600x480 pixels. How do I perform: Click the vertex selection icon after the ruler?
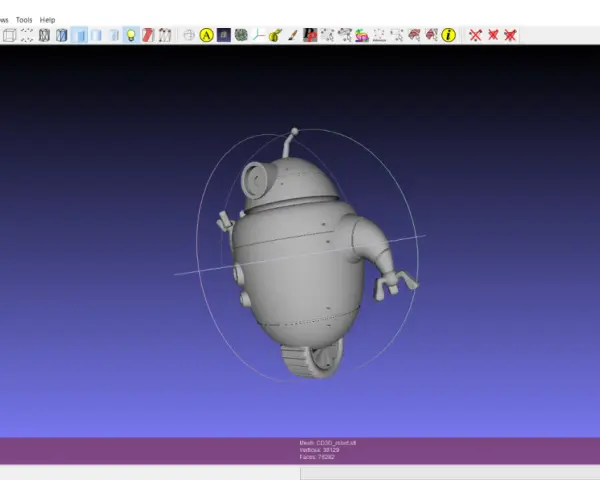(396, 35)
